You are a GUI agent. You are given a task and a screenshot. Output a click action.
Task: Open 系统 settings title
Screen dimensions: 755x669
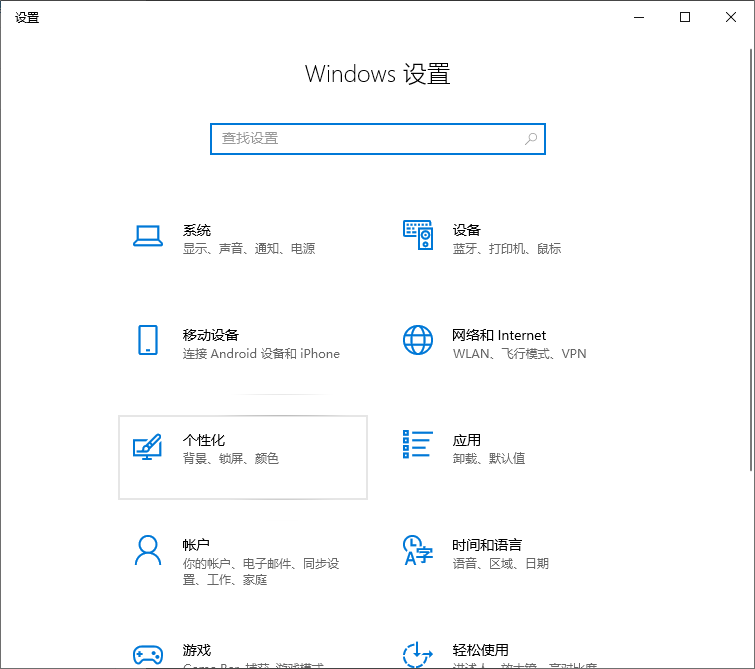coord(196,230)
